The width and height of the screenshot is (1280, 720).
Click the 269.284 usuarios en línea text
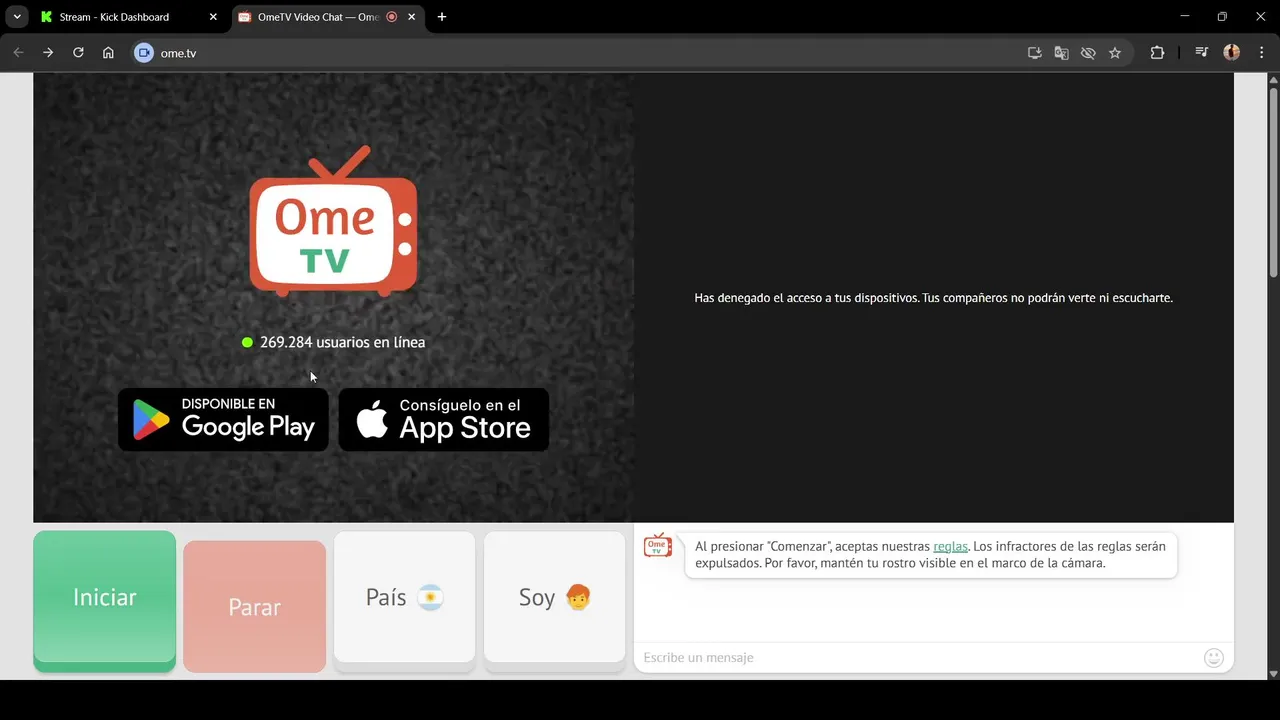click(342, 342)
